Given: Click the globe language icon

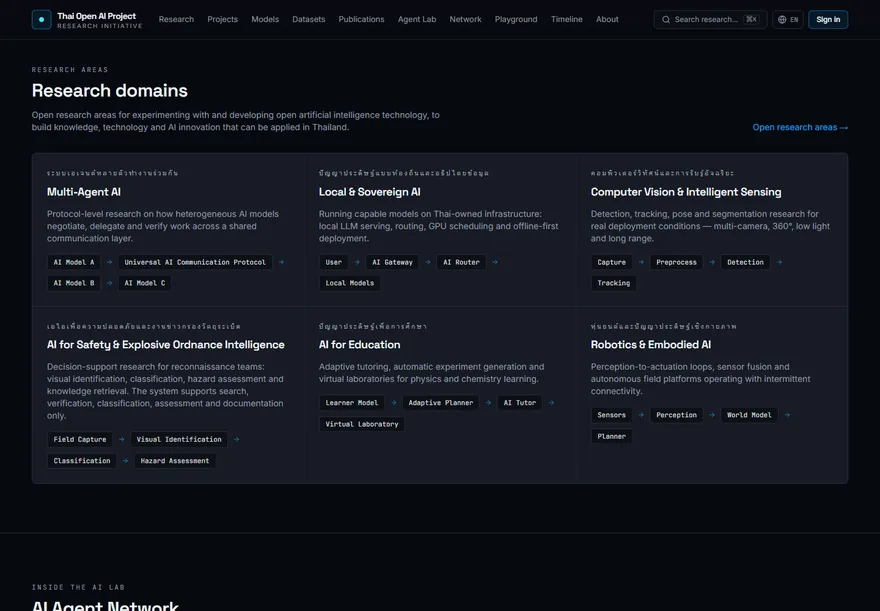Looking at the screenshot, I should tap(782, 20).
